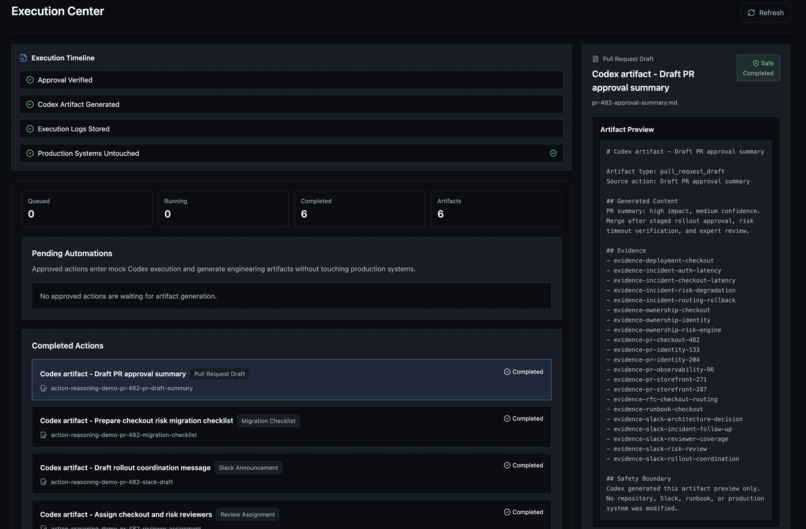Click the evidence-pr-observability-96 line
The height and width of the screenshot is (529, 806).
click(660, 370)
